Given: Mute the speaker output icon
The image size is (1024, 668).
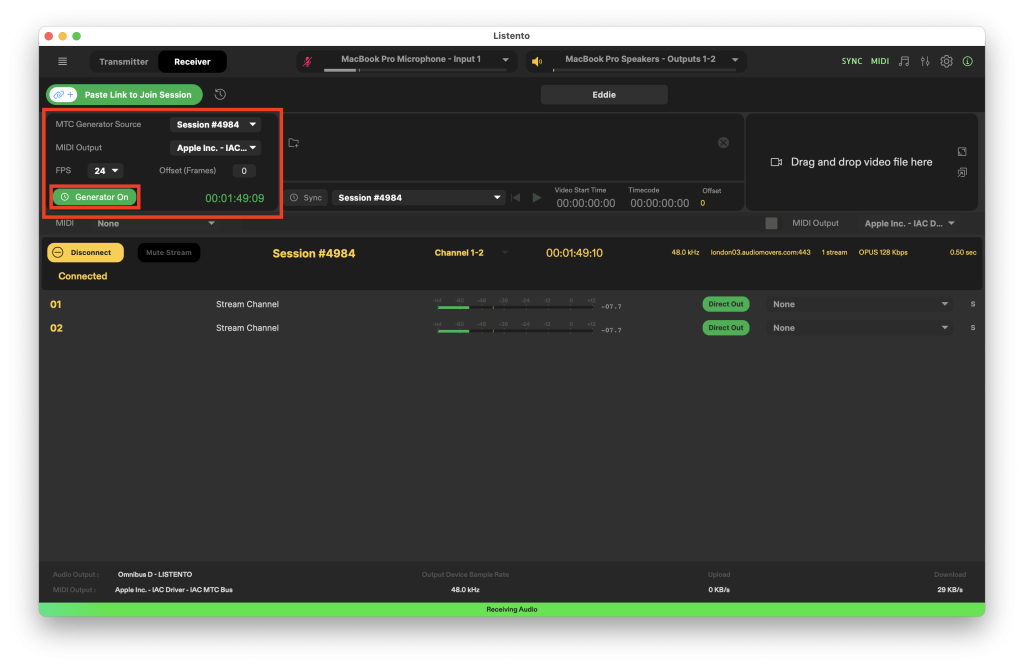Looking at the screenshot, I should (537, 61).
